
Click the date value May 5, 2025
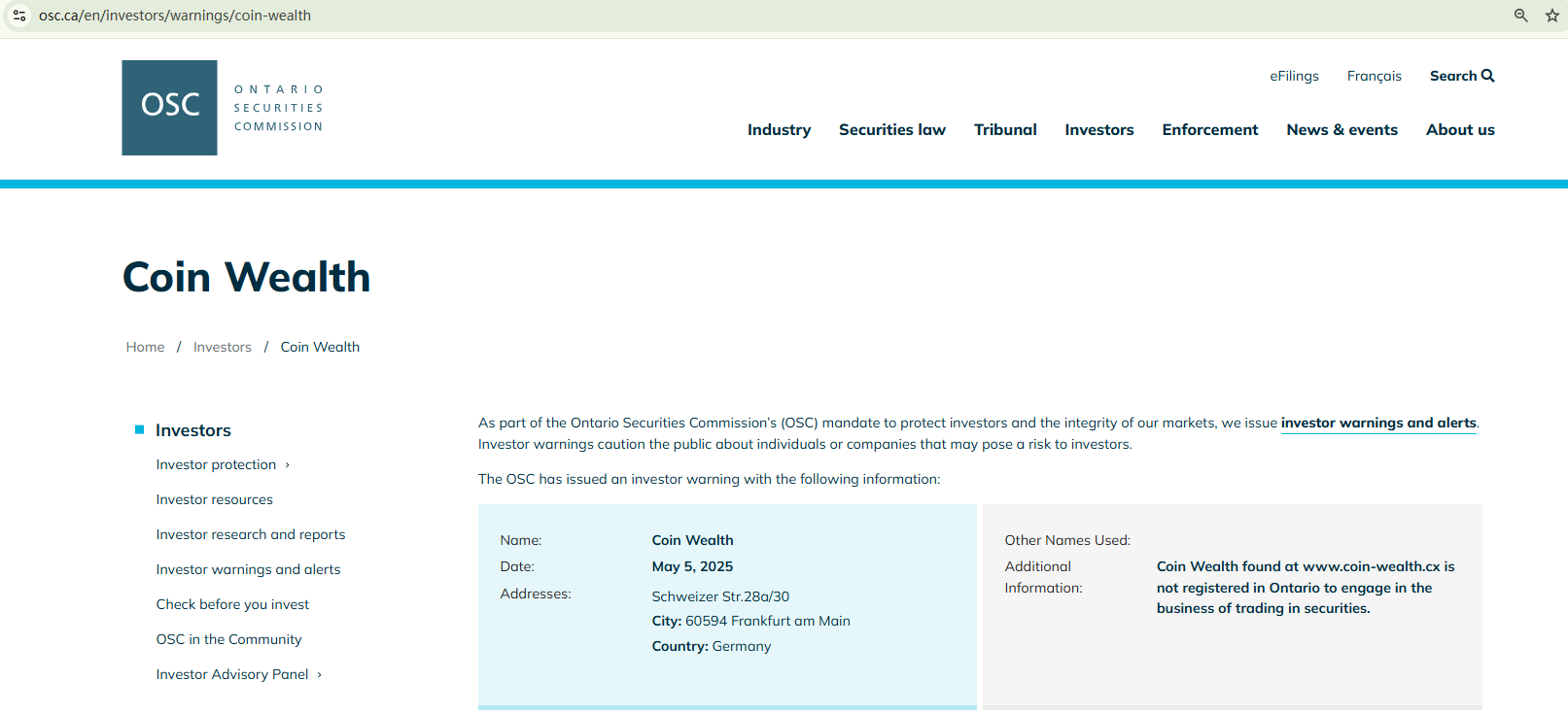pyautogui.click(x=692, y=567)
